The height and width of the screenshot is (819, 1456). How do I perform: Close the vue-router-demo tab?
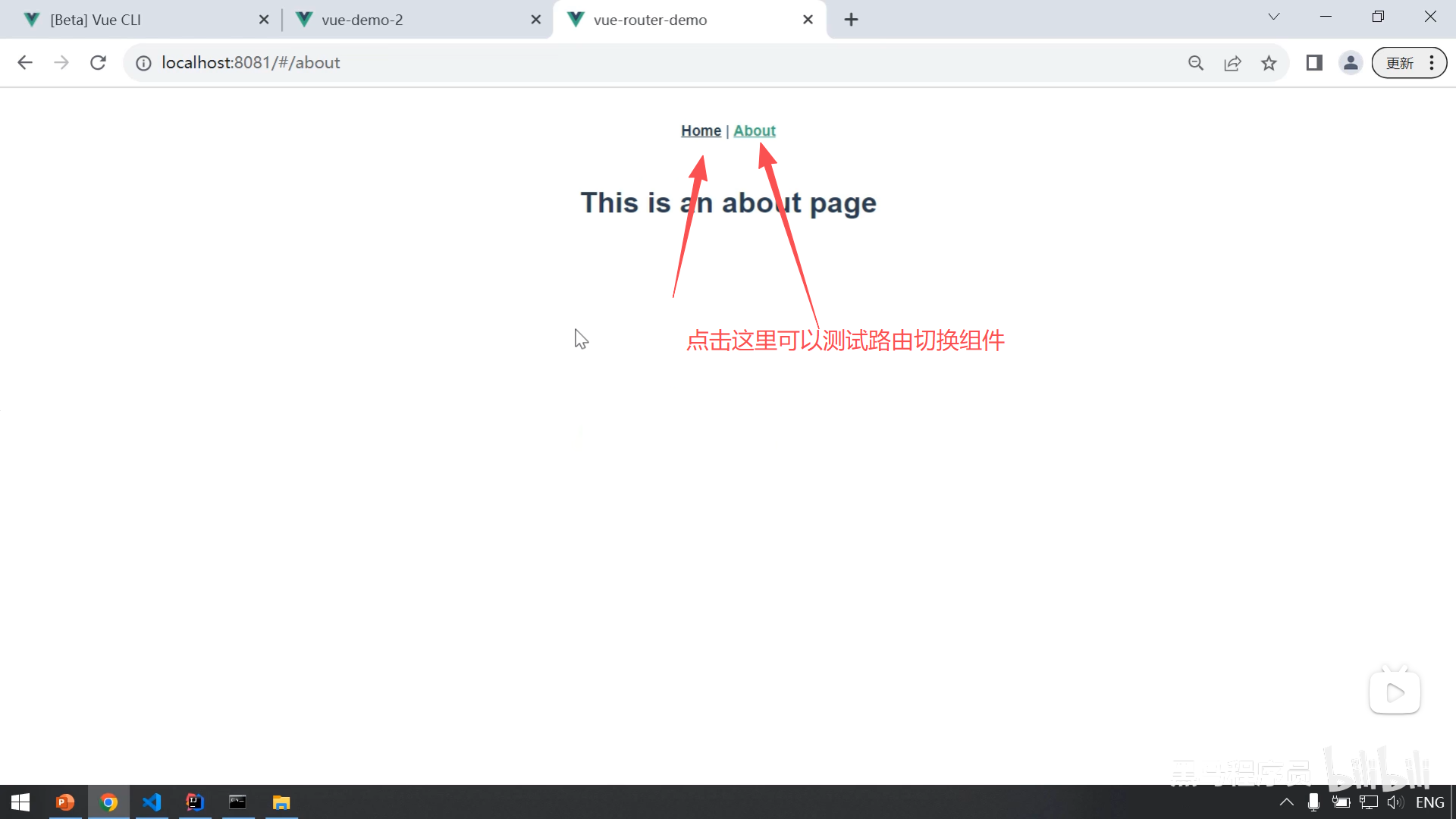(x=808, y=20)
